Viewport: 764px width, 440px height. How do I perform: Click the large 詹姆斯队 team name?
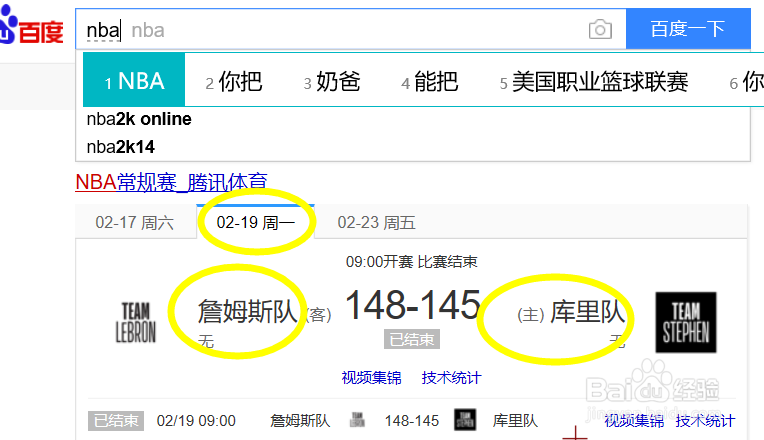(x=247, y=311)
